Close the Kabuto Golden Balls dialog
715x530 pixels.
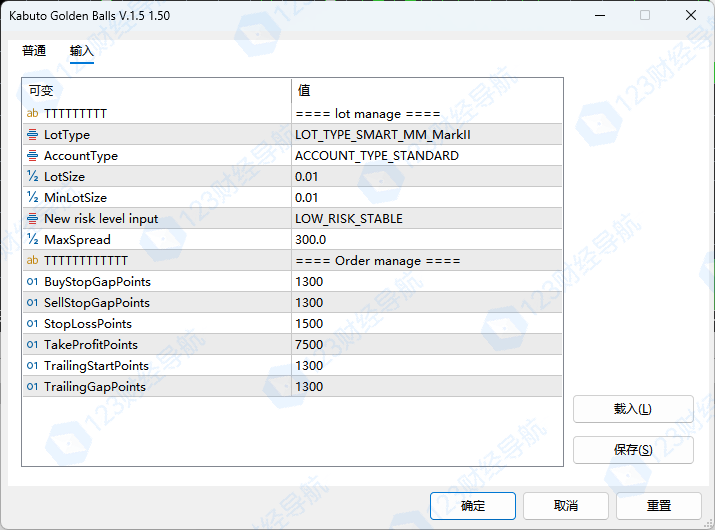(690, 15)
